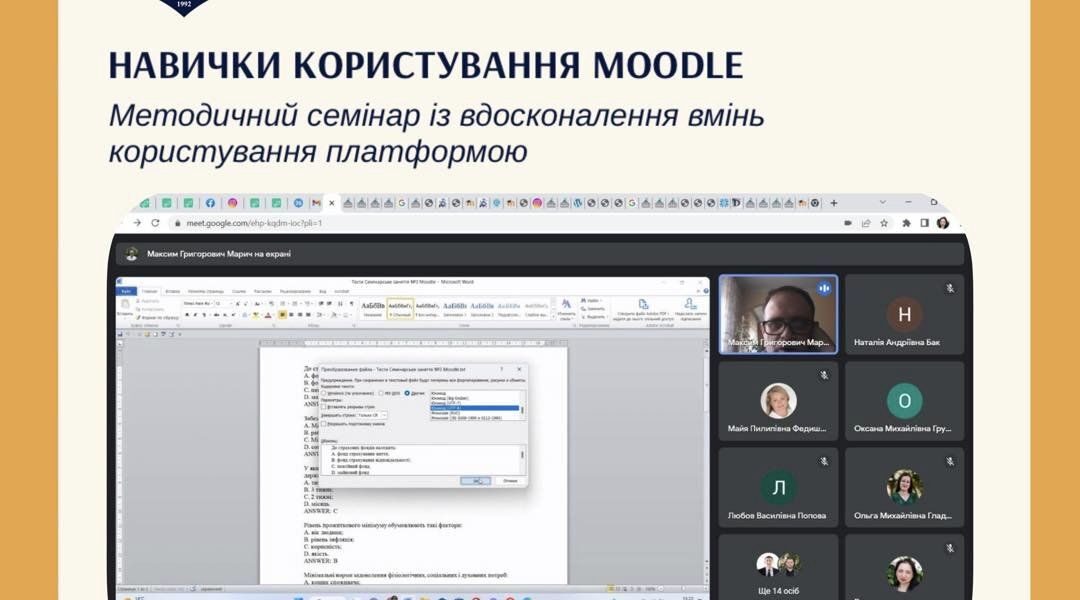This screenshot has height=600, width=1080.
Task: Select the first style in Word gallery
Action: click(x=373, y=308)
